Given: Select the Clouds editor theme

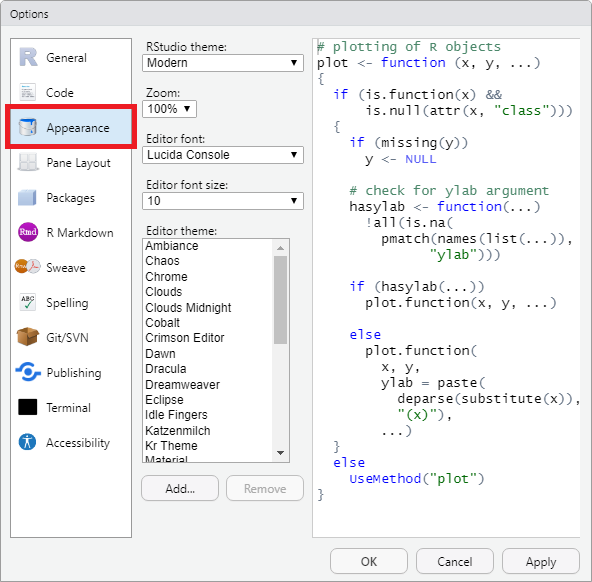Looking at the screenshot, I should click(x=208, y=292).
